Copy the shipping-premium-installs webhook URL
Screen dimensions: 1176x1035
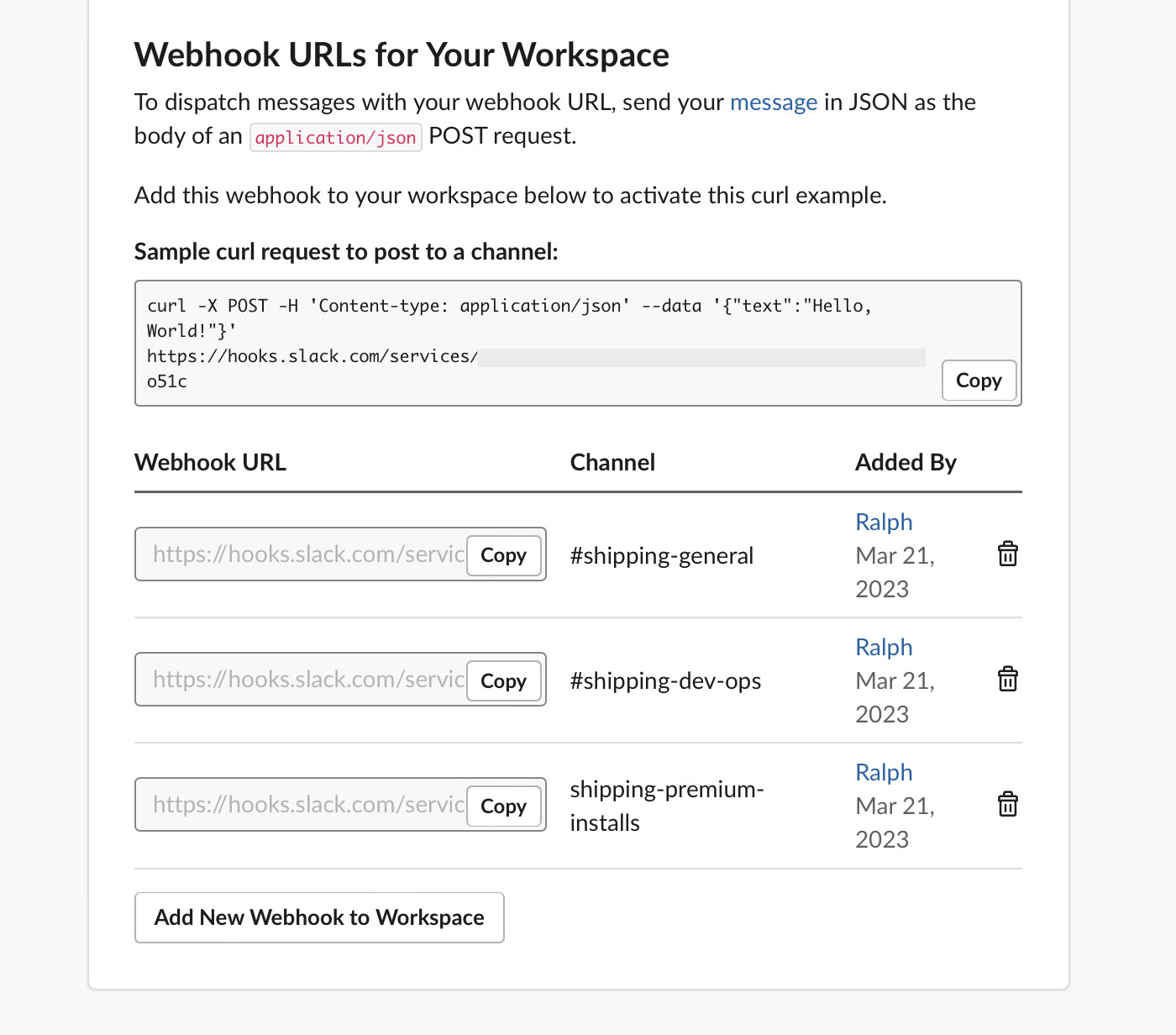(x=503, y=806)
